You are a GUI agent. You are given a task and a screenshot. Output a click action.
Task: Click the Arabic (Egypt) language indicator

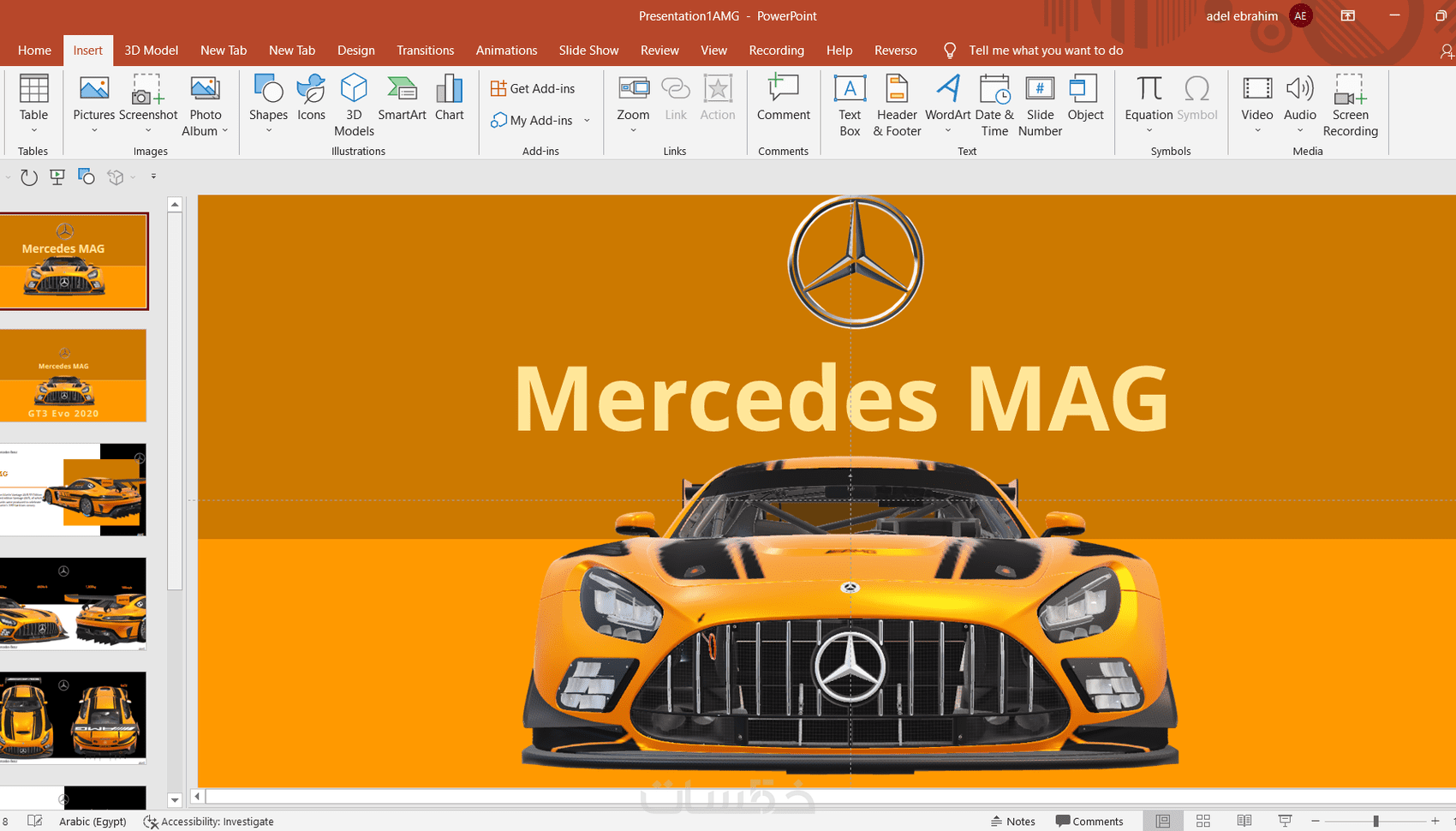tap(92, 822)
